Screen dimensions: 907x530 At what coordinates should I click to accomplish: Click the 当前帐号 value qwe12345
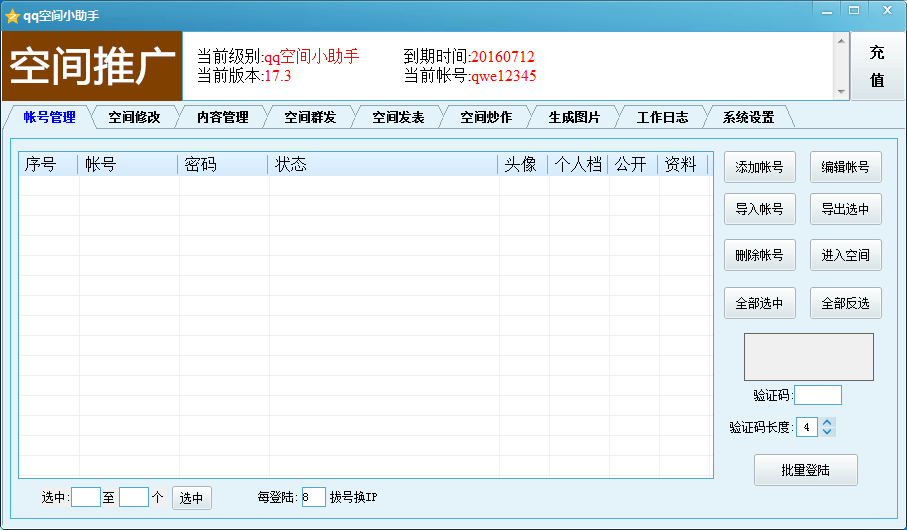click(503, 76)
